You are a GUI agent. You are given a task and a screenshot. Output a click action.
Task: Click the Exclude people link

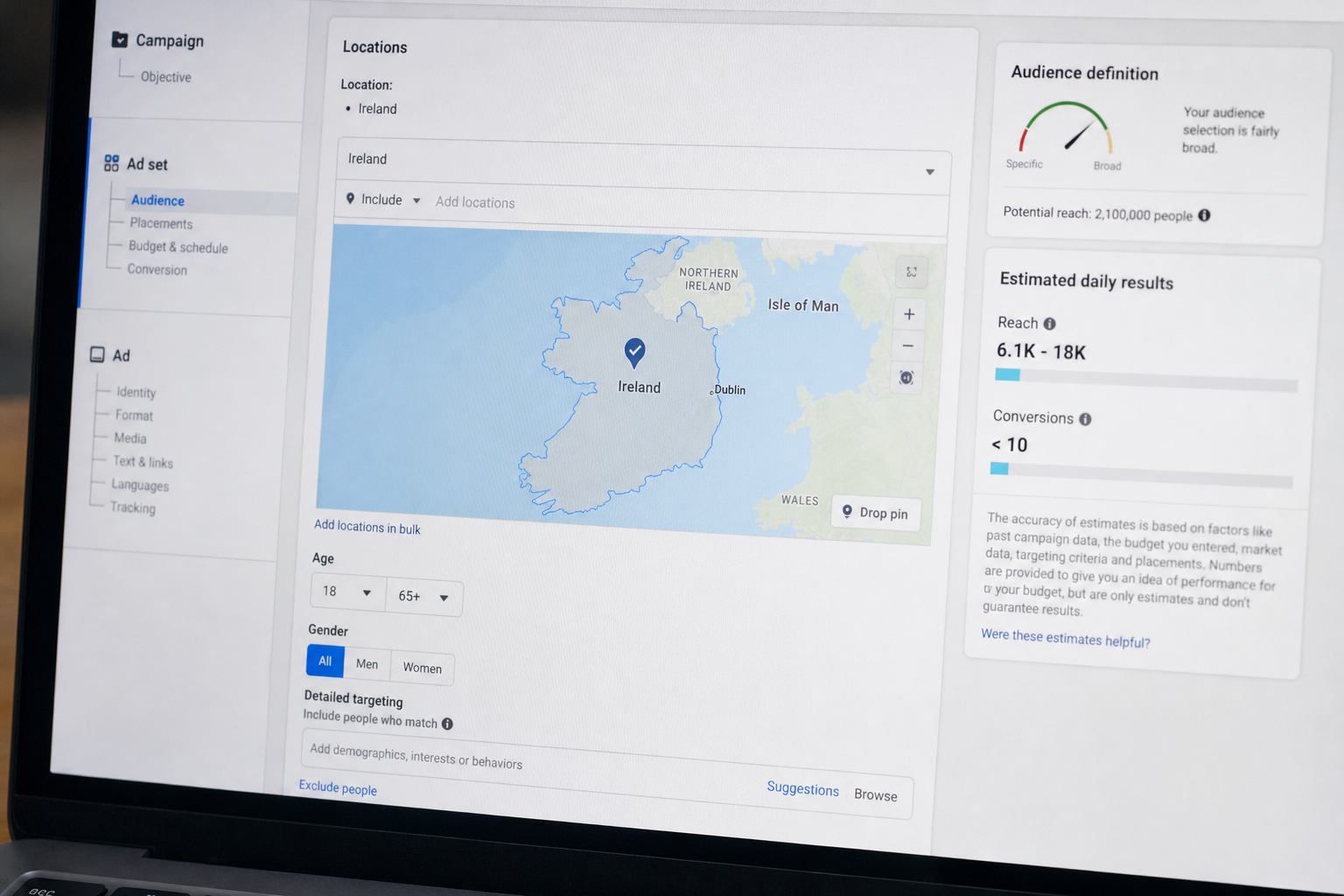pyautogui.click(x=338, y=787)
